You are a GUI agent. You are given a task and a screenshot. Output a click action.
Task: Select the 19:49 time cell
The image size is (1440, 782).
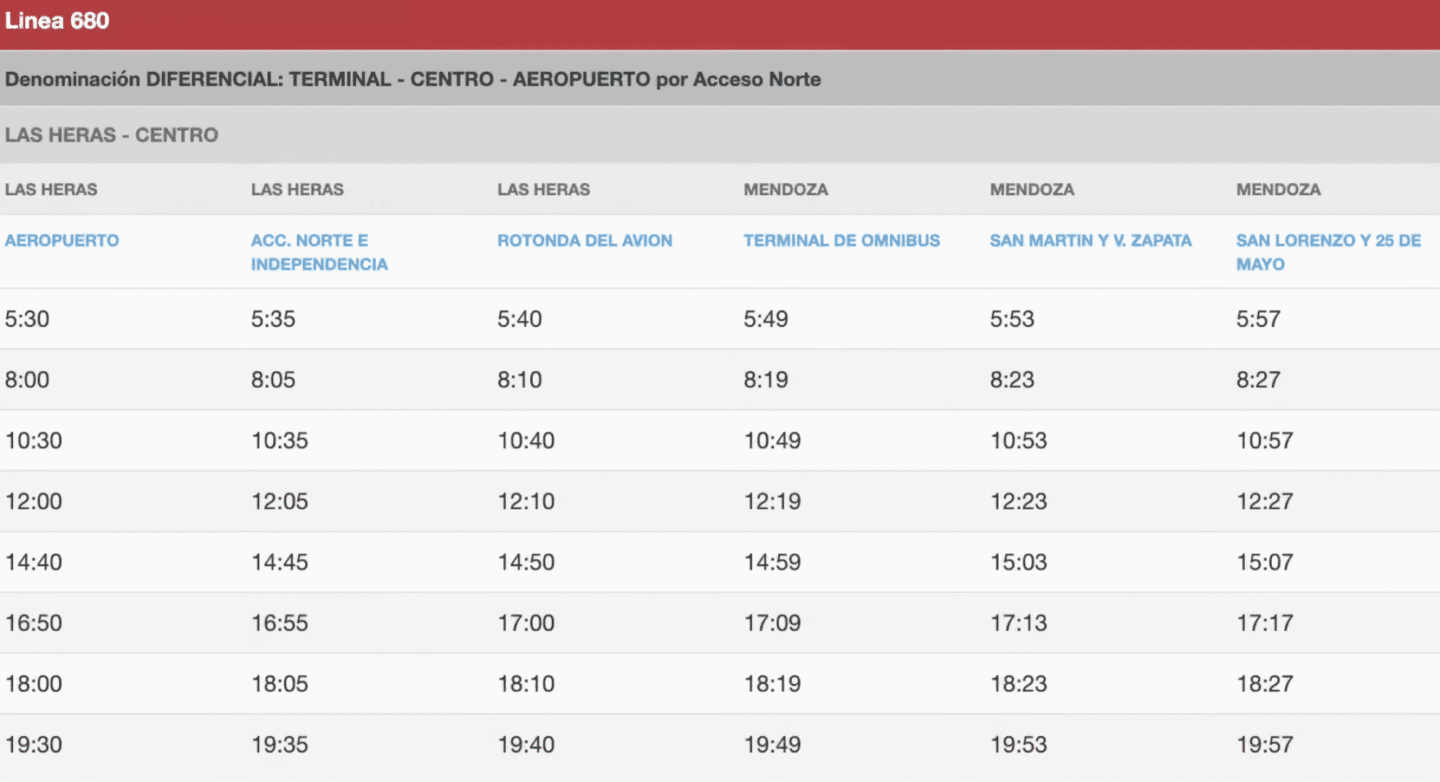click(x=772, y=745)
